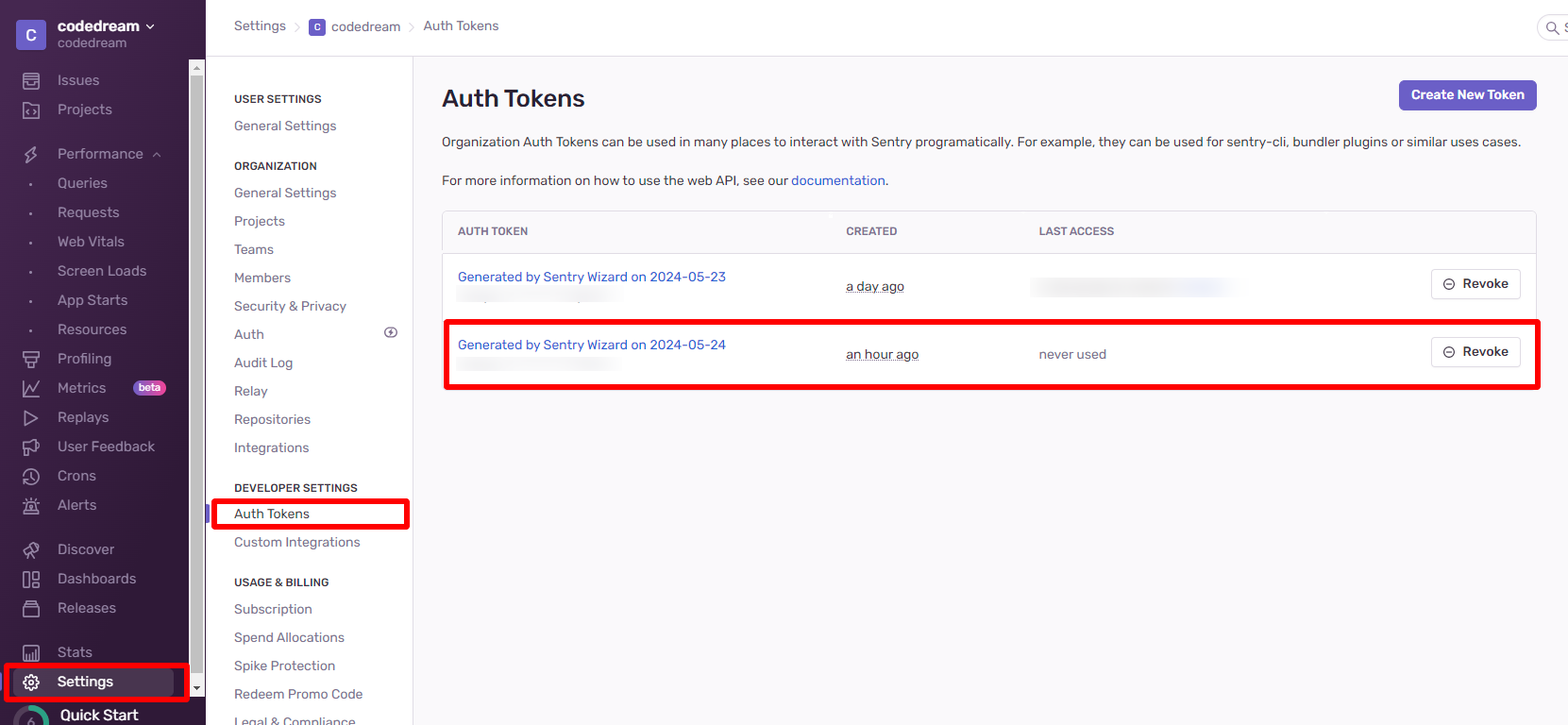Click the badge icon beside Auth
1568x725 pixels.
pos(391,332)
